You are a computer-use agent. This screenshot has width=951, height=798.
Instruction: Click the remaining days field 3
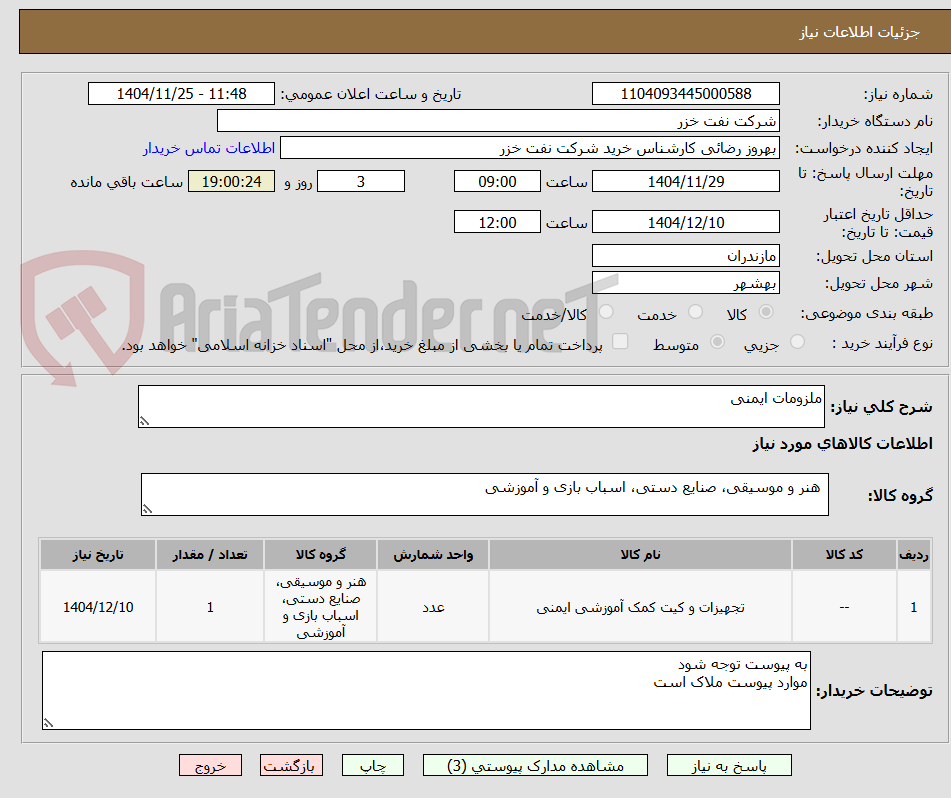[x=361, y=181]
